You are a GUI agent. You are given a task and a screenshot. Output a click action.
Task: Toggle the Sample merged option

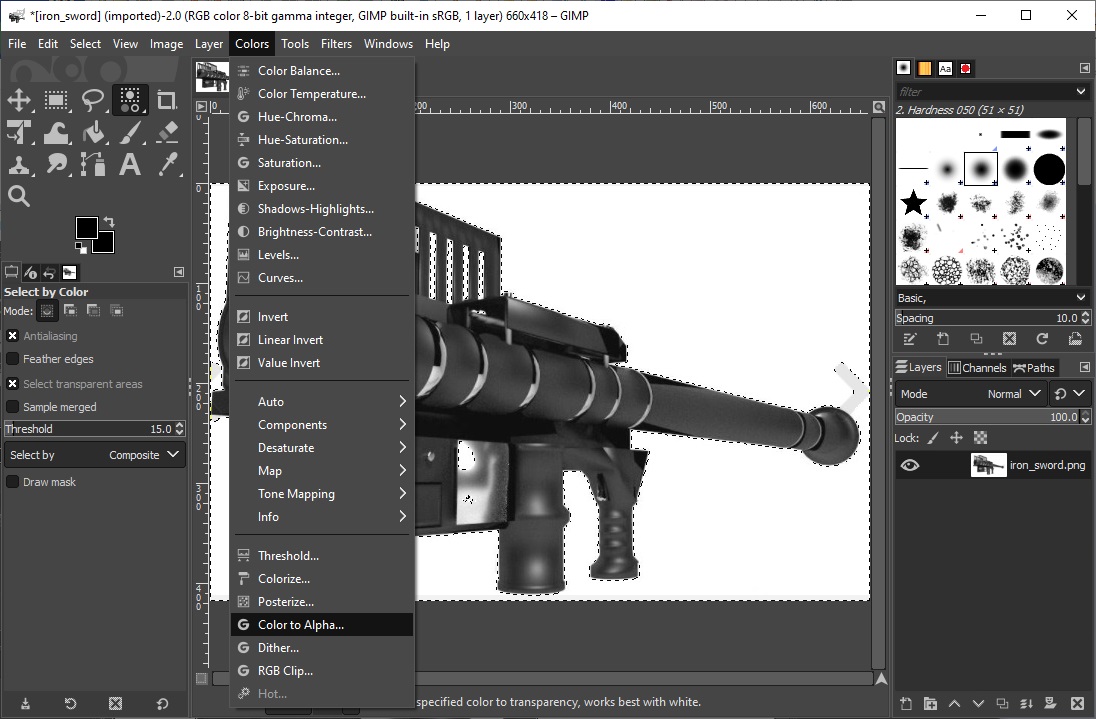(13, 407)
